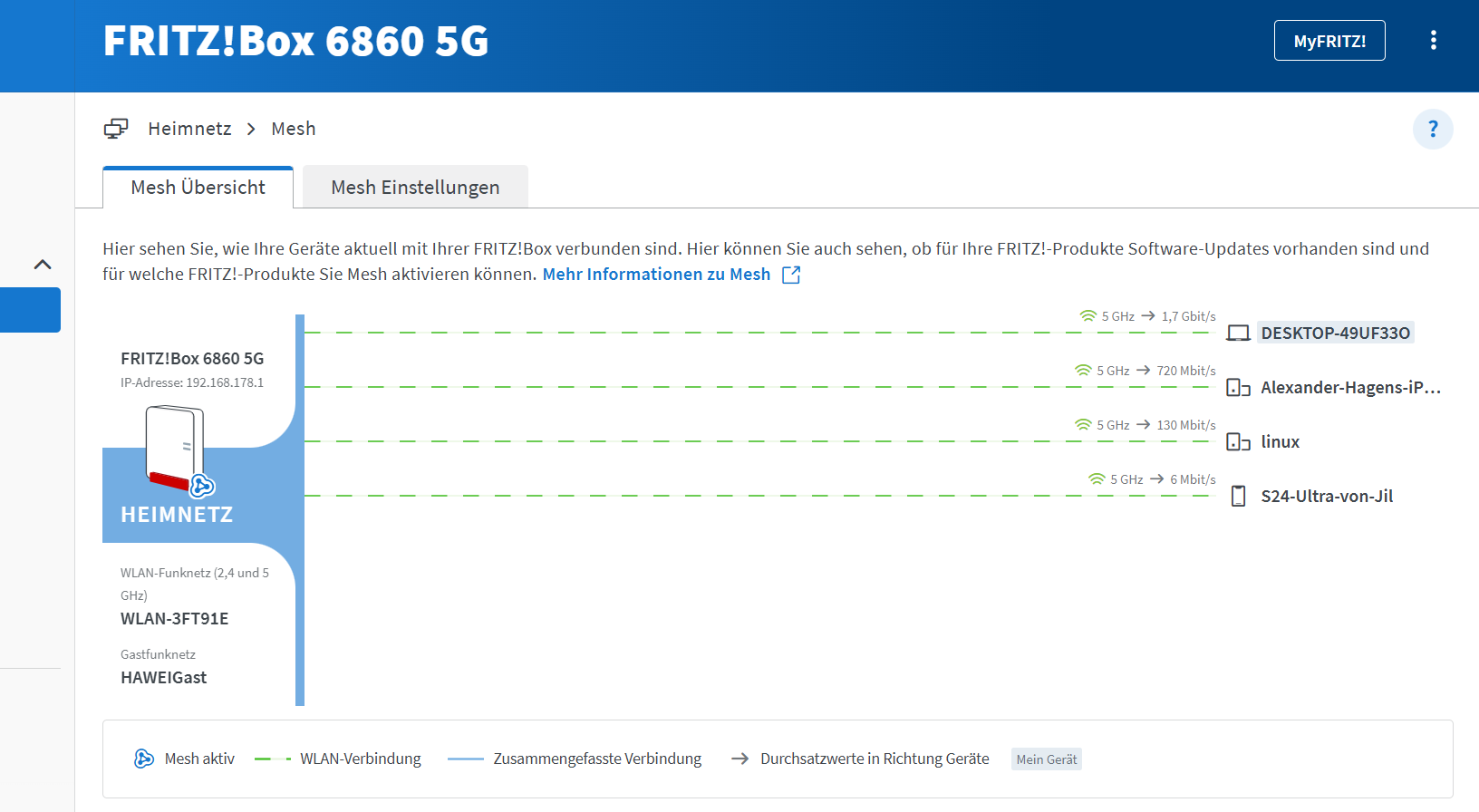Click the HAWEIGast guest network name

coord(163,678)
